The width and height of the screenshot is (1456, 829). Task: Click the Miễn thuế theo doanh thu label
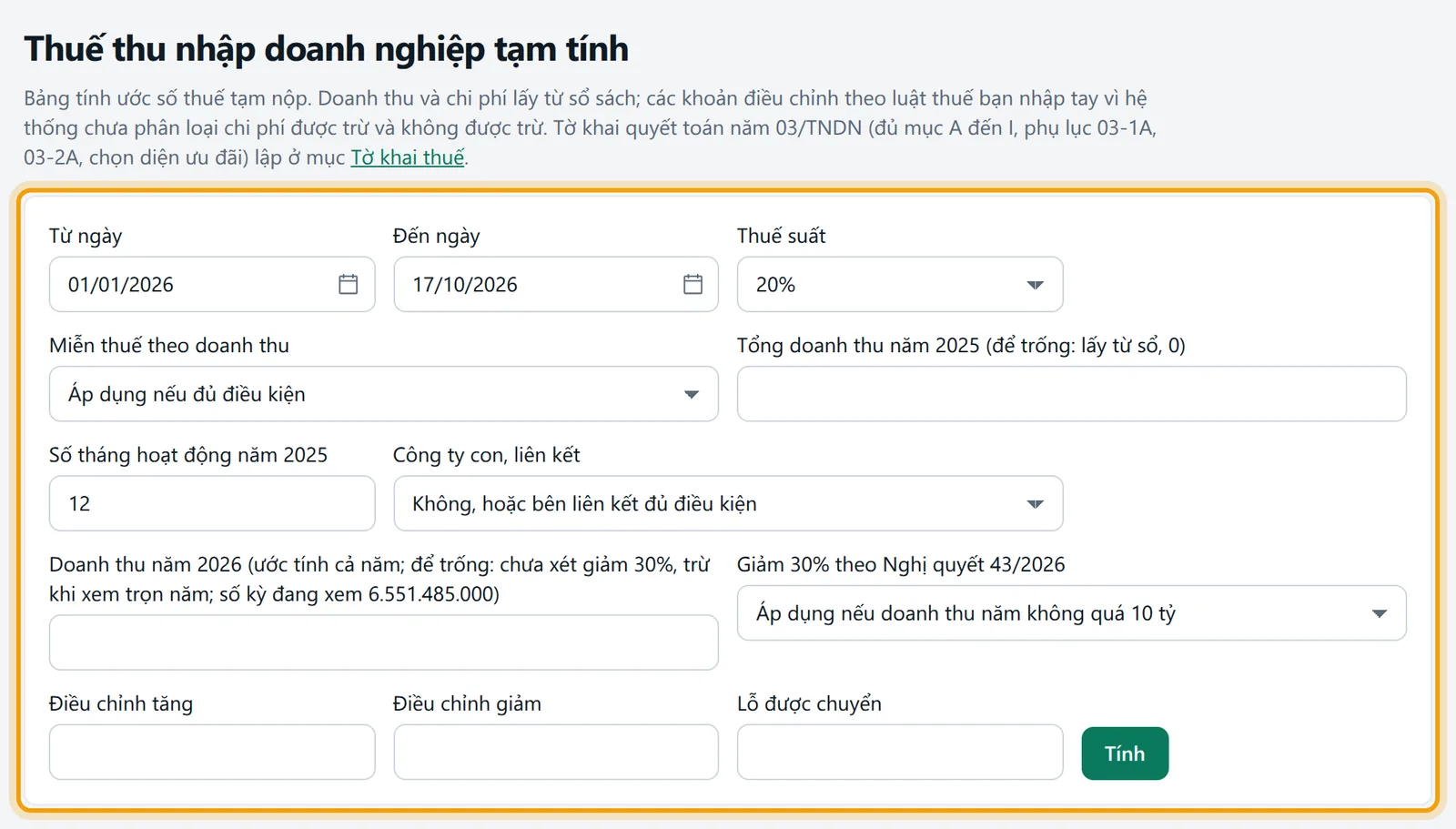pos(169,346)
